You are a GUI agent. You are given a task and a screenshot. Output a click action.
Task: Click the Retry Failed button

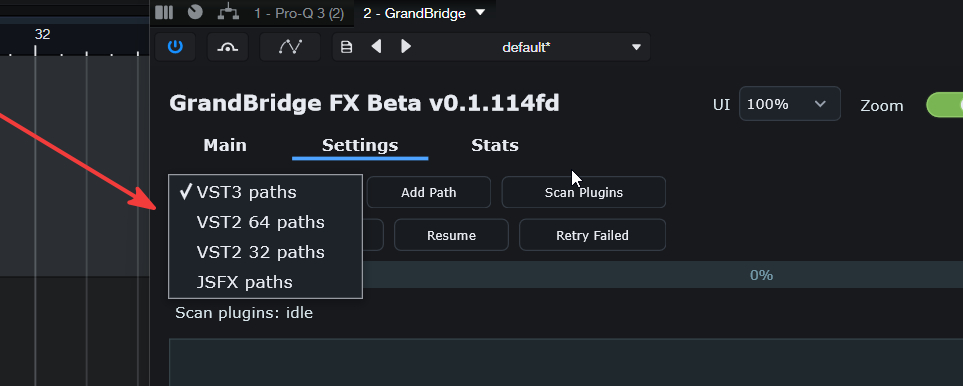click(x=592, y=235)
